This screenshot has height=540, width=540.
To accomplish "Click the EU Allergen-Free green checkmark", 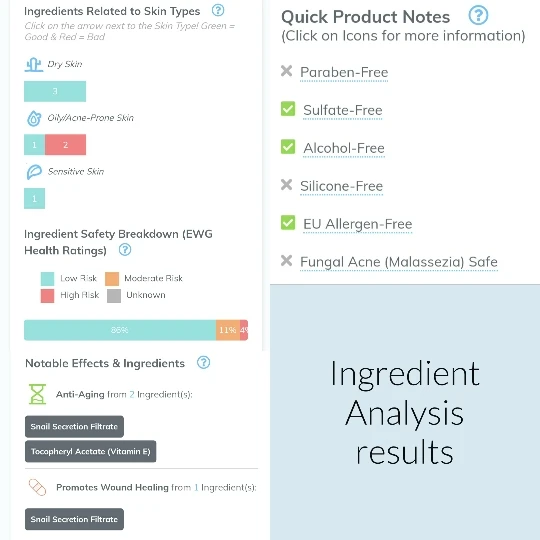I will [288, 222].
